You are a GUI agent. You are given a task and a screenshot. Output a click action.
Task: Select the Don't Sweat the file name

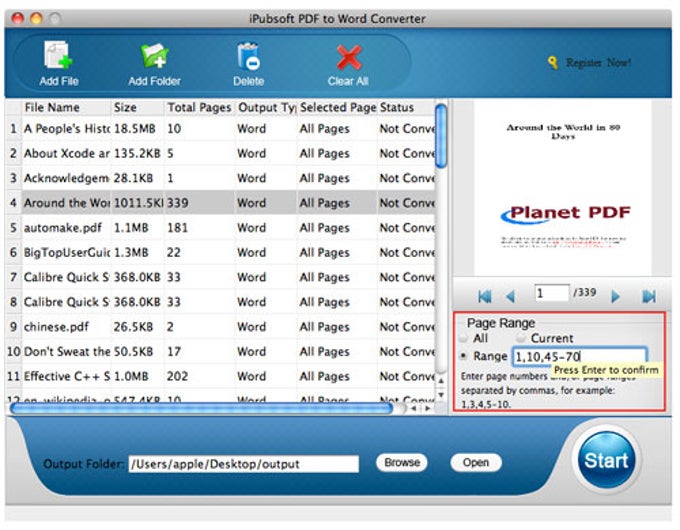67,351
